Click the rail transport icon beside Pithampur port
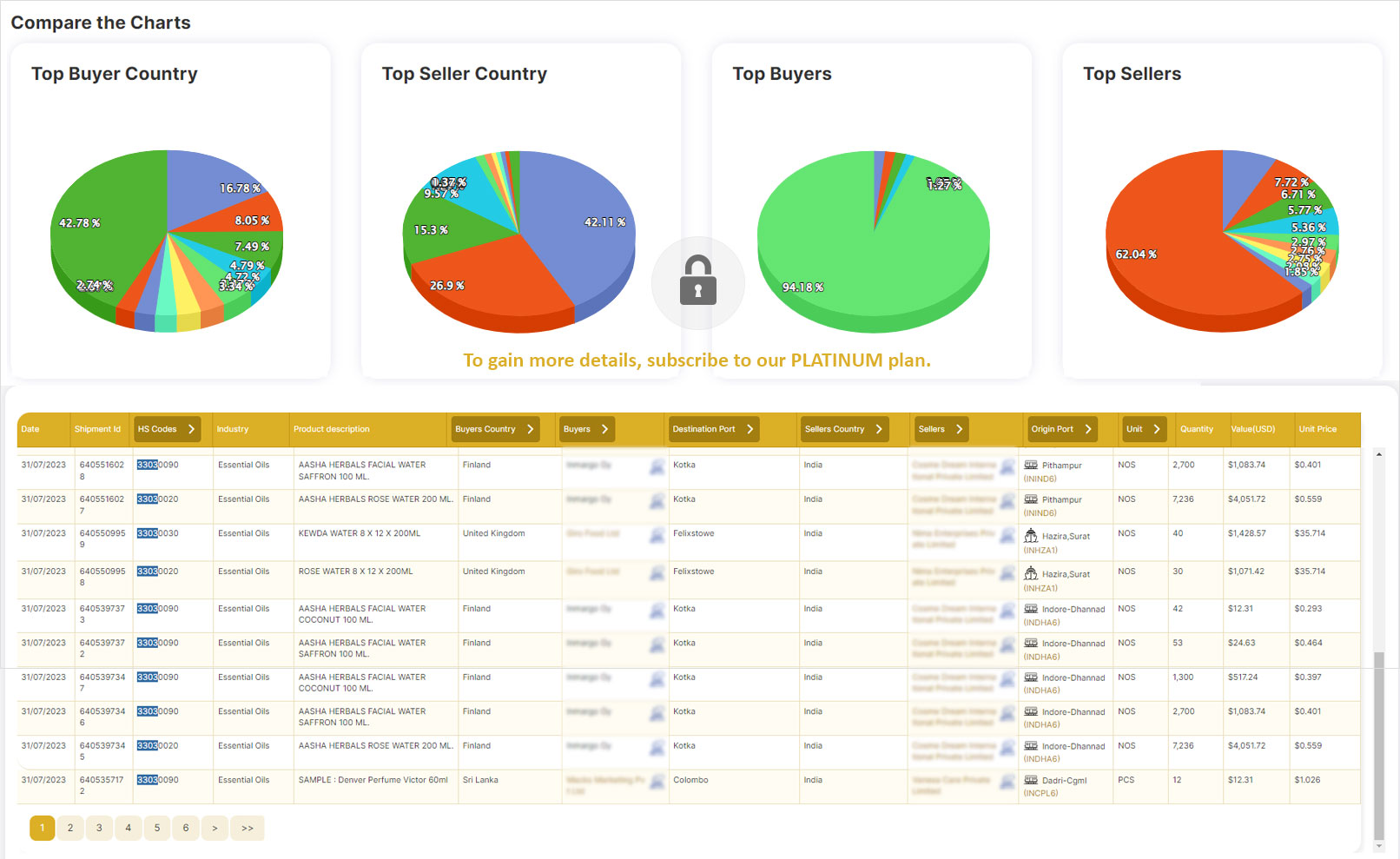The height and width of the screenshot is (859, 1400). pyautogui.click(x=1030, y=465)
